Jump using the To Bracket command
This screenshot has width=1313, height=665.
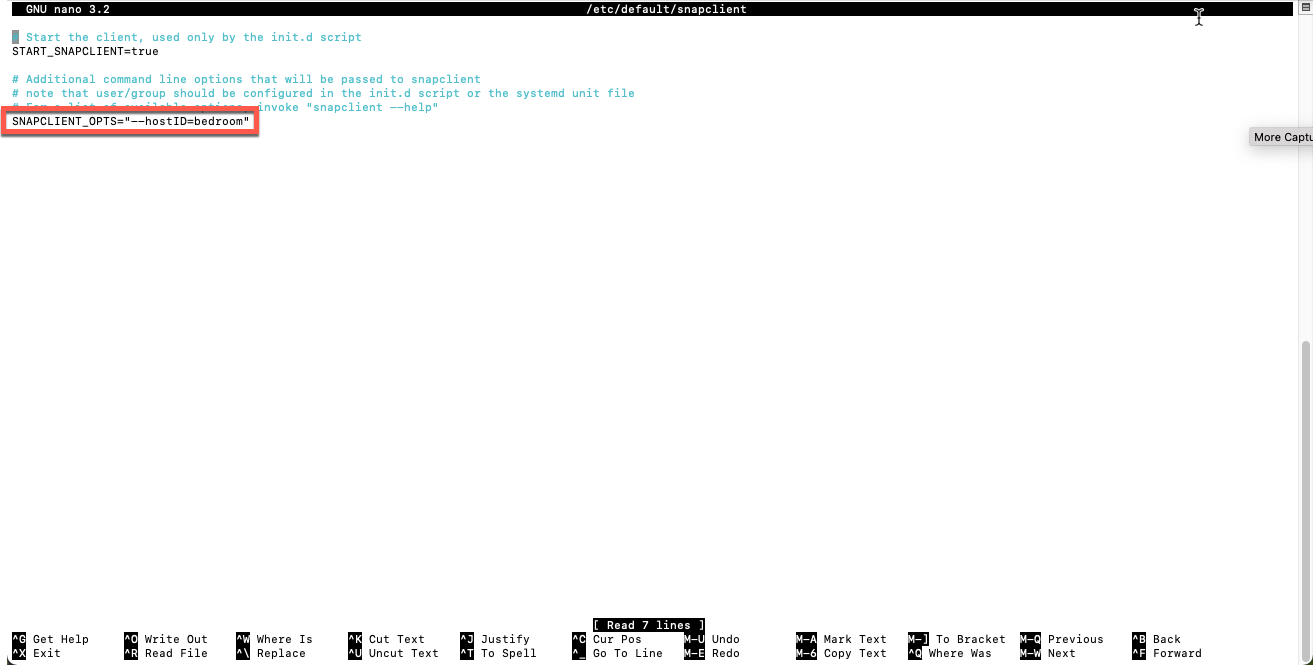point(962,639)
